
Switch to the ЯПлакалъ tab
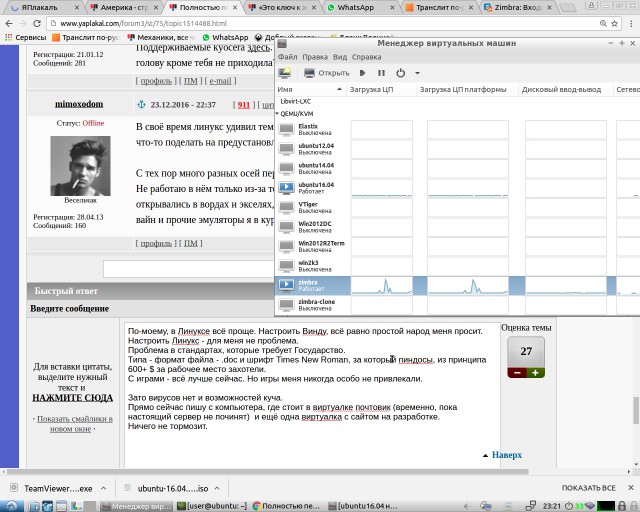point(44,7)
